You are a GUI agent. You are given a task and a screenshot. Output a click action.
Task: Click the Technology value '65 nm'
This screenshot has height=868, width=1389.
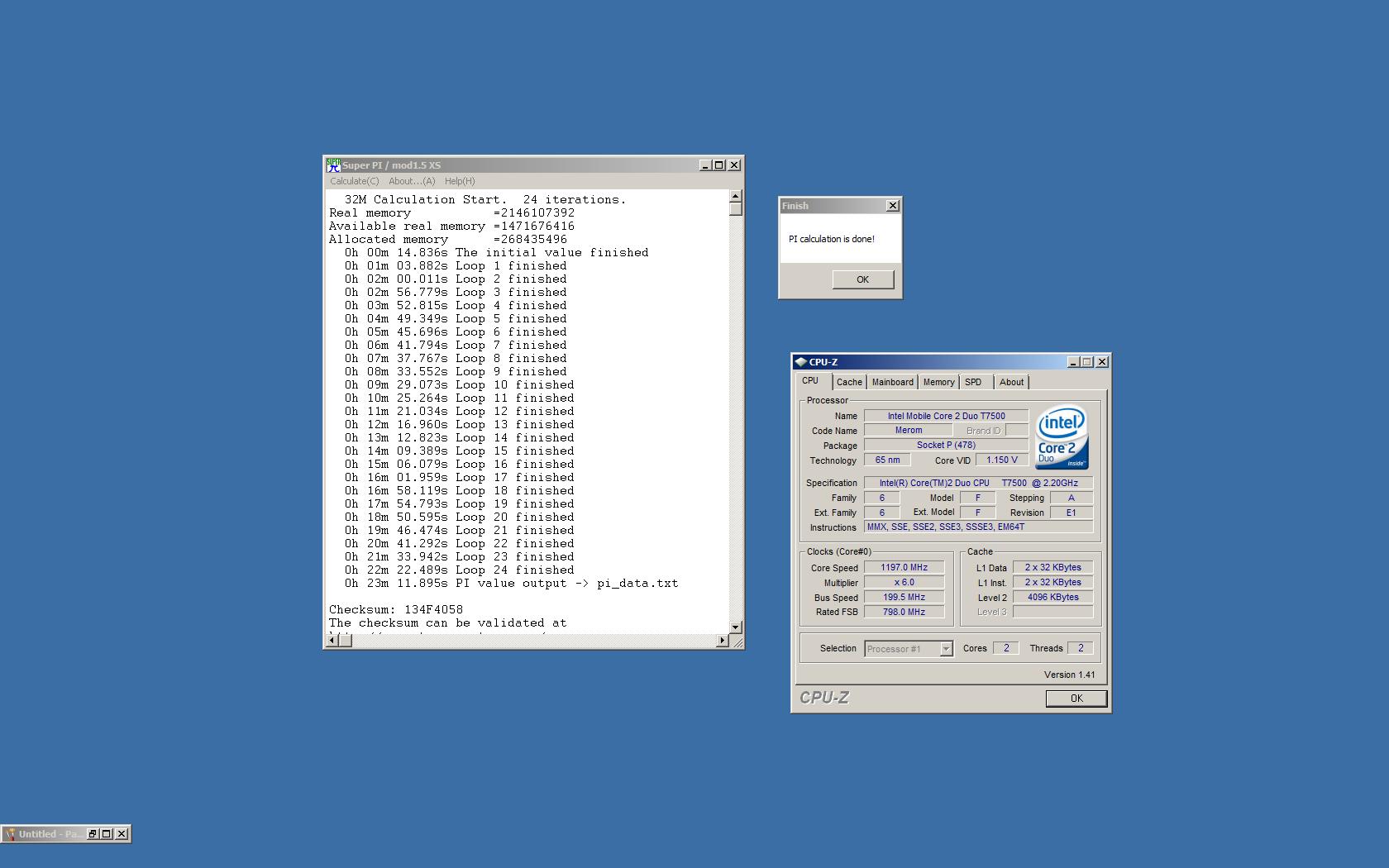click(x=887, y=460)
